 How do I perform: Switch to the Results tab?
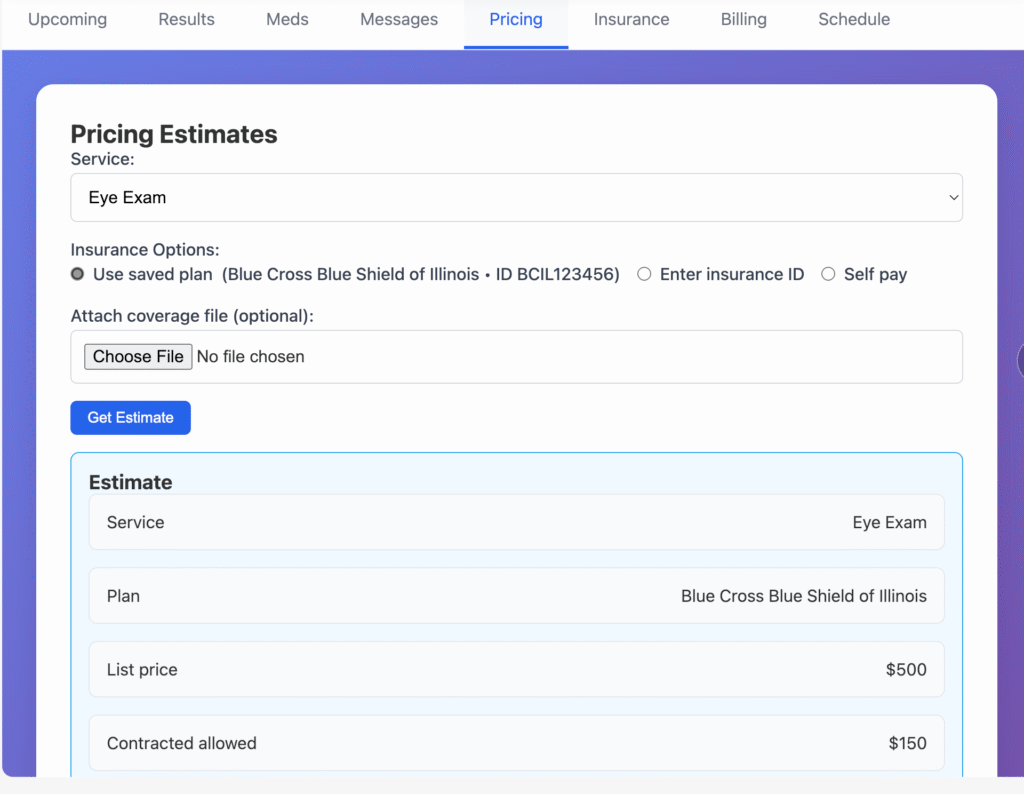point(186,20)
